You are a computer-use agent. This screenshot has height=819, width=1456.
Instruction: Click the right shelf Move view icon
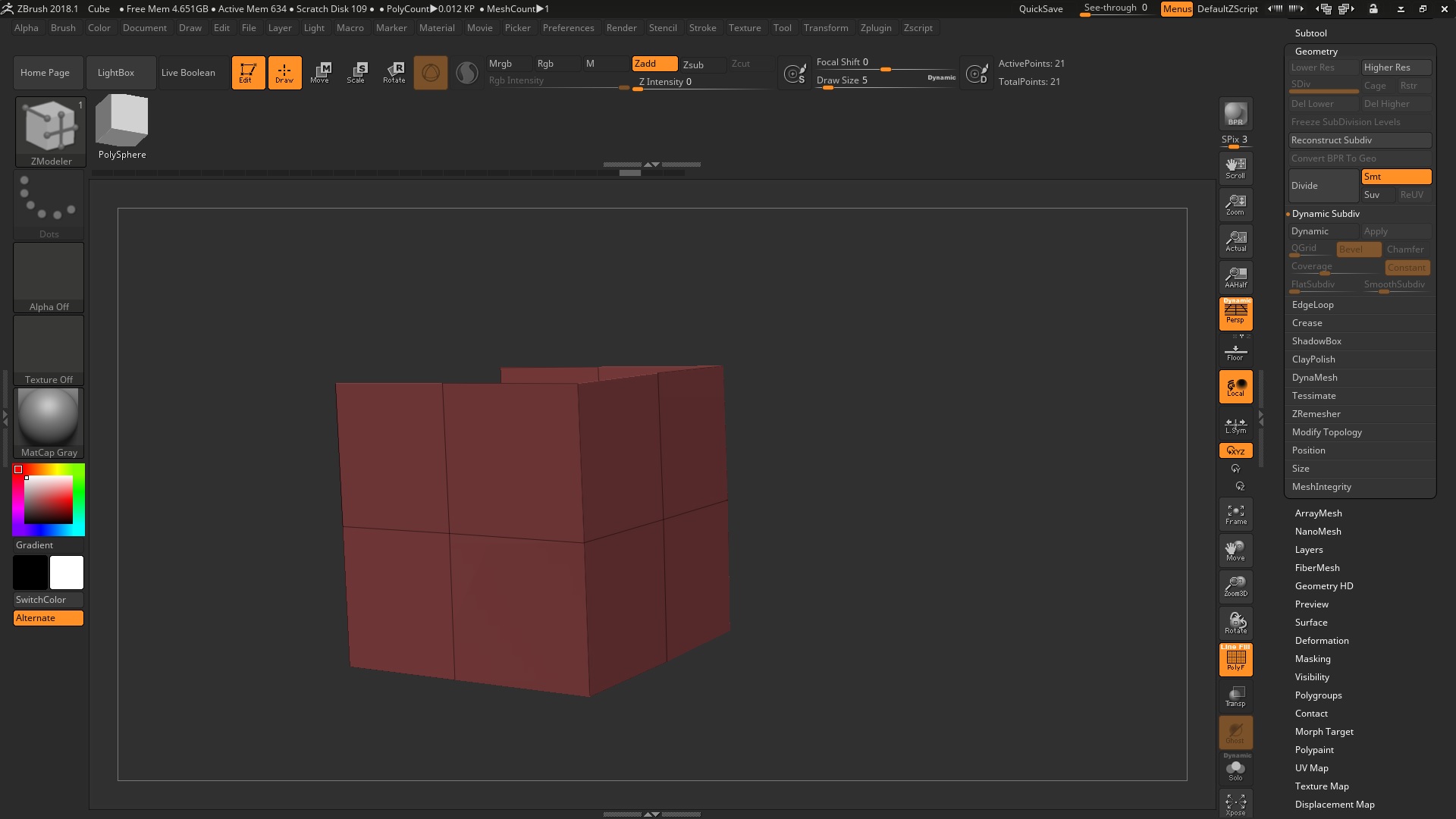(x=1236, y=551)
